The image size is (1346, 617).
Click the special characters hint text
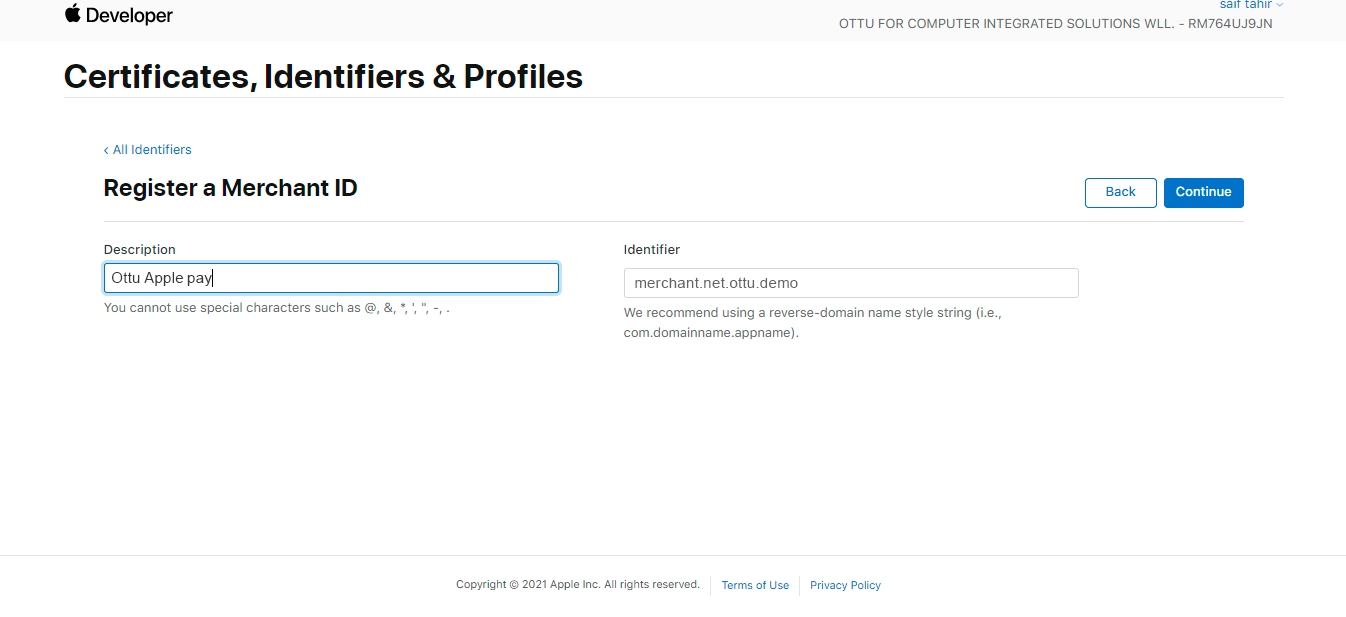(276, 308)
